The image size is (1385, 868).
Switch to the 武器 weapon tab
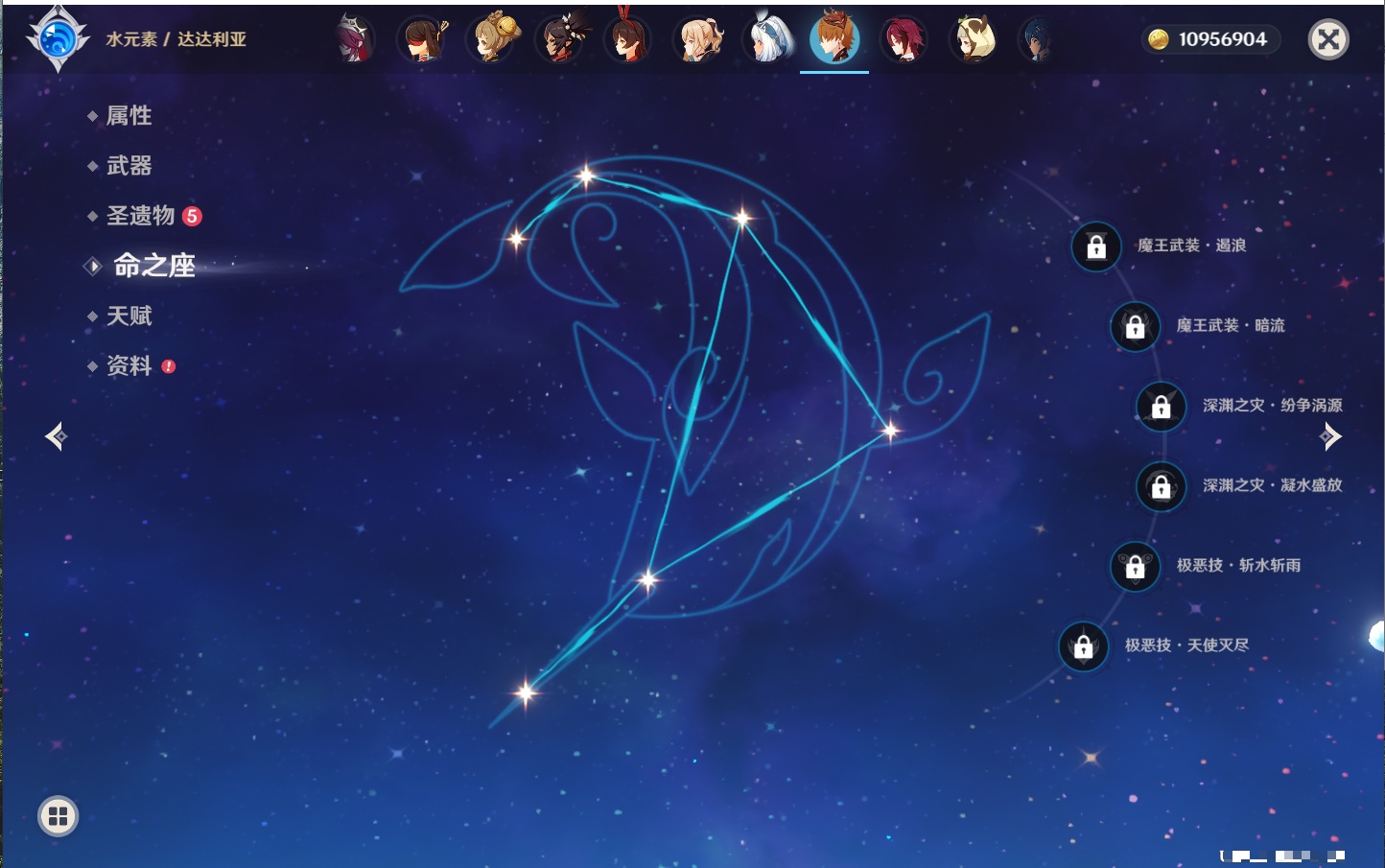click(129, 166)
